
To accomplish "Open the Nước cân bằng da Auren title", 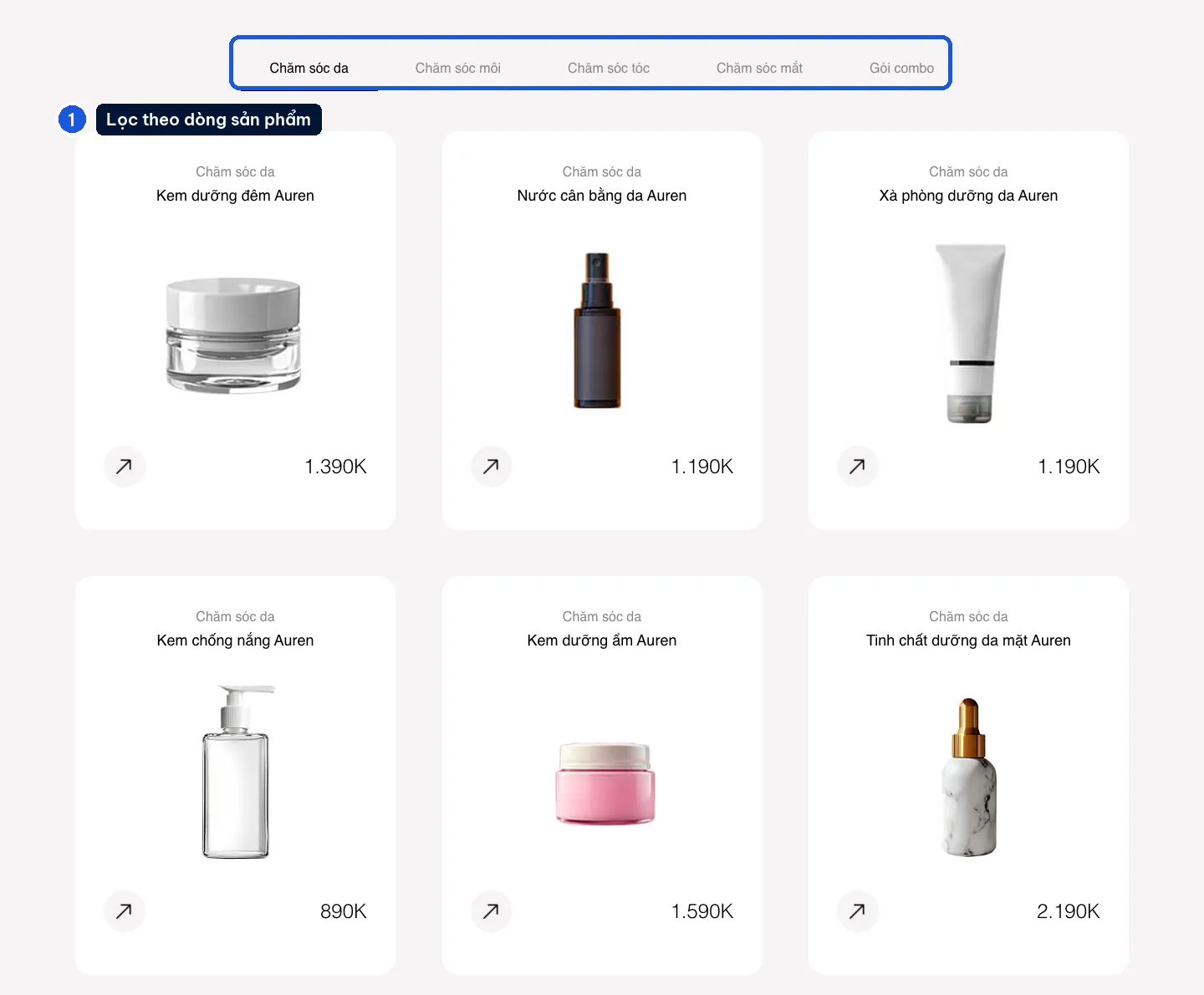I will (x=602, y=196).
